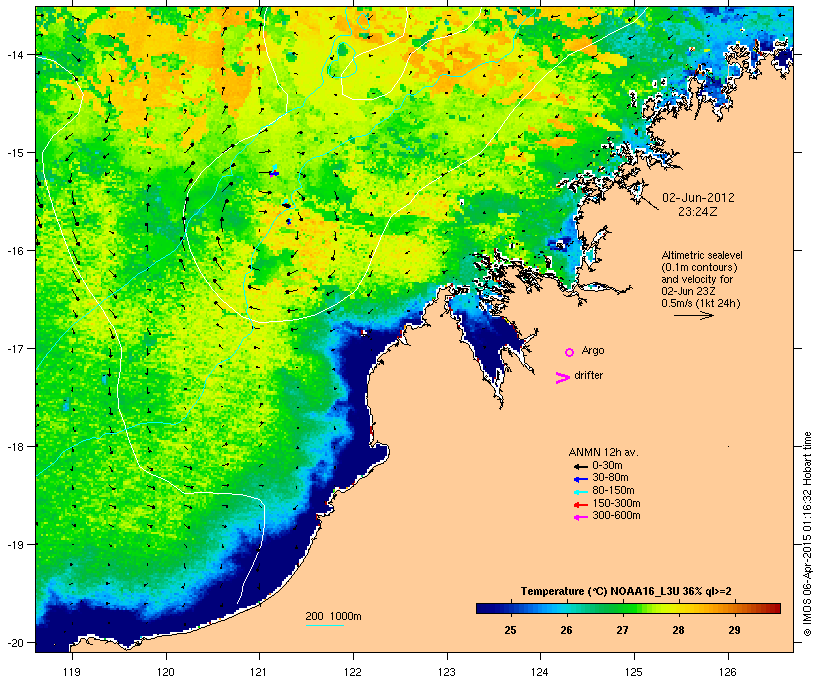
Task: Click the temperature colorbar gradient
Action: coord(628,608)
